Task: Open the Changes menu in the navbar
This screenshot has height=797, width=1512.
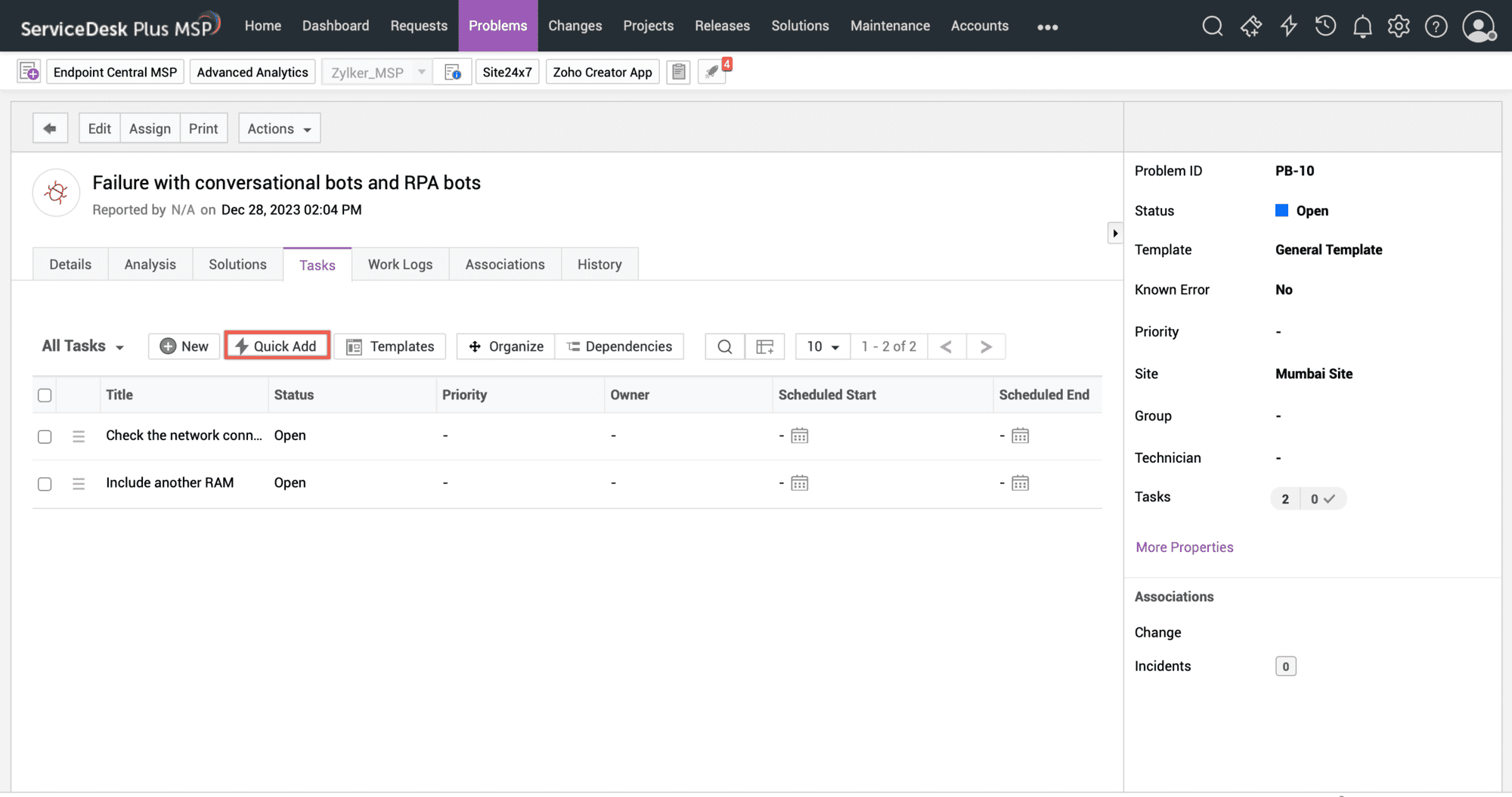Action: (x=575, y=26)
